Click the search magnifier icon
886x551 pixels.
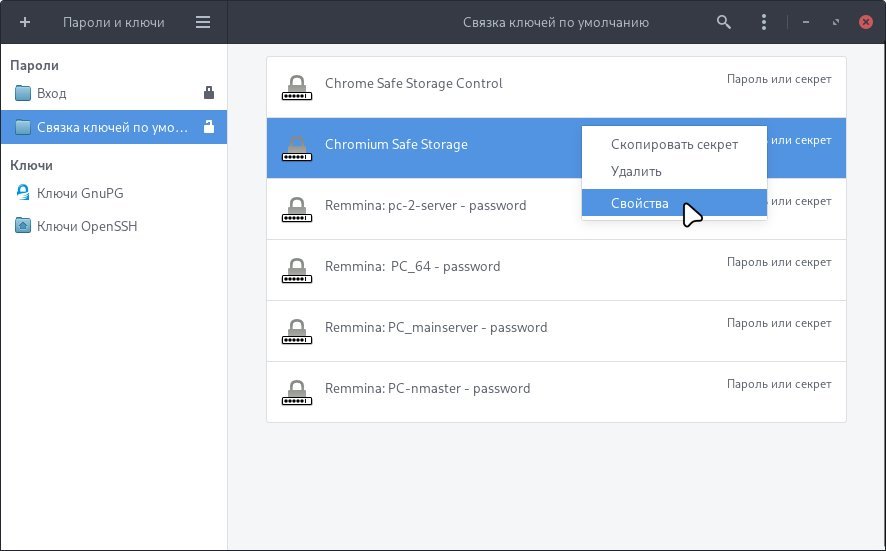pos(724,22)
